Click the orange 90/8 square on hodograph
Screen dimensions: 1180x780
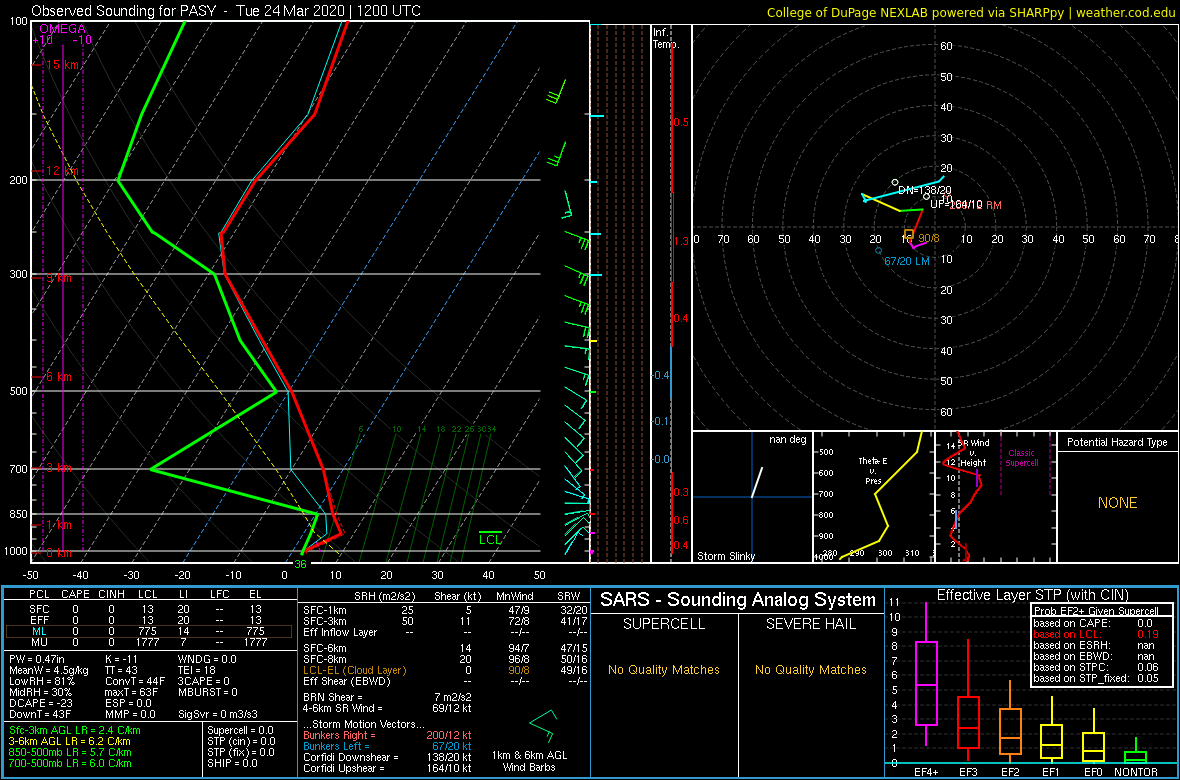coord(909,233)
